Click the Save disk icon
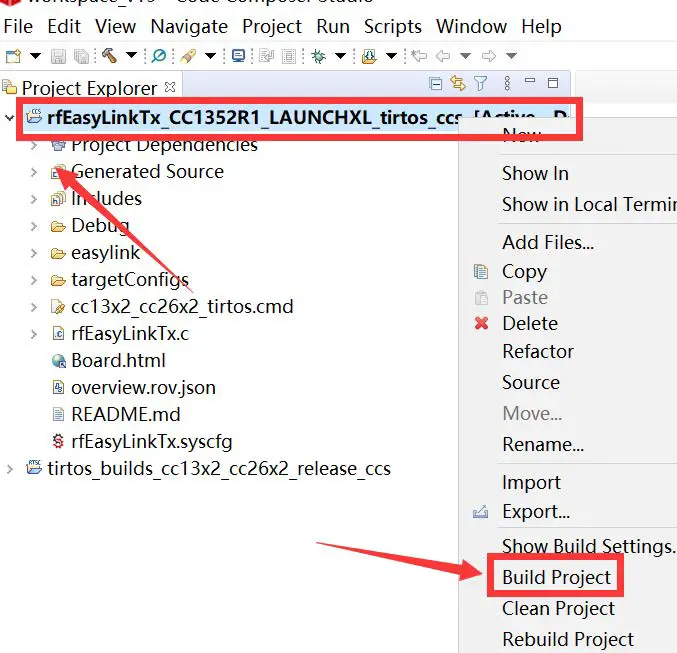677x653 pixels. click(x=58, y=56)
